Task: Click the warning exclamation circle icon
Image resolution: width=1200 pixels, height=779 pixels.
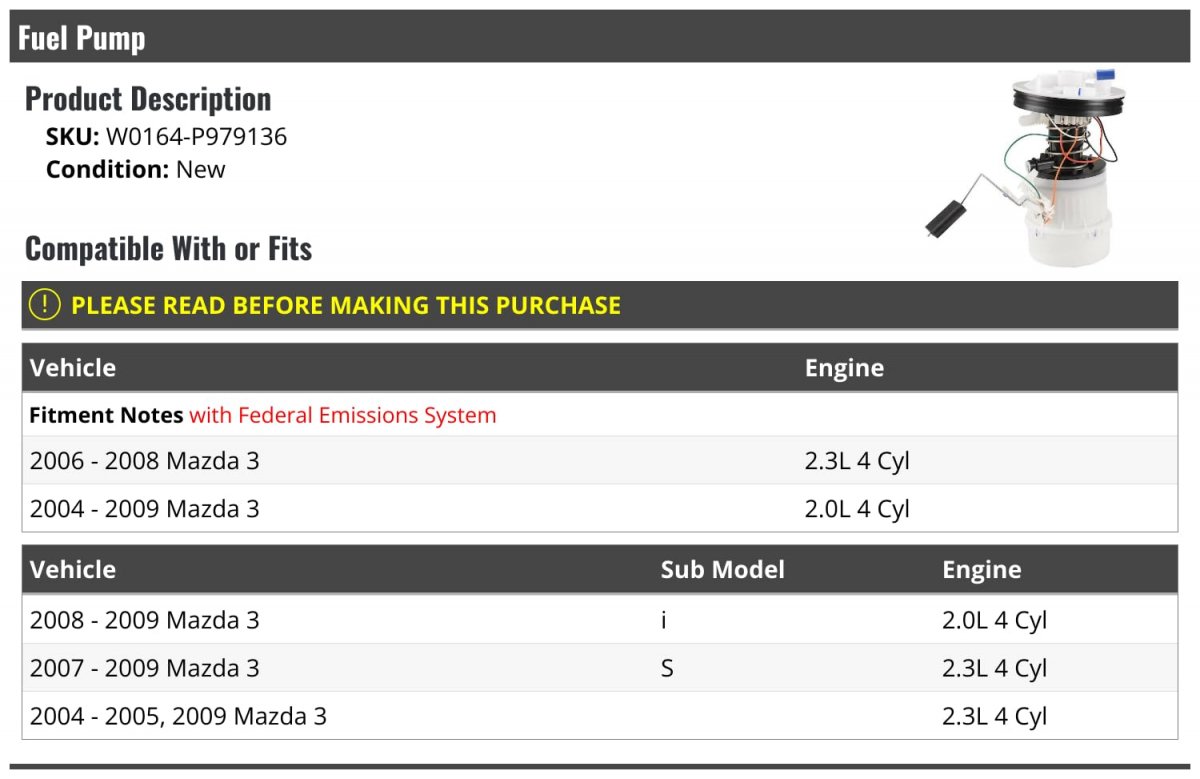Action: (45, 305)
